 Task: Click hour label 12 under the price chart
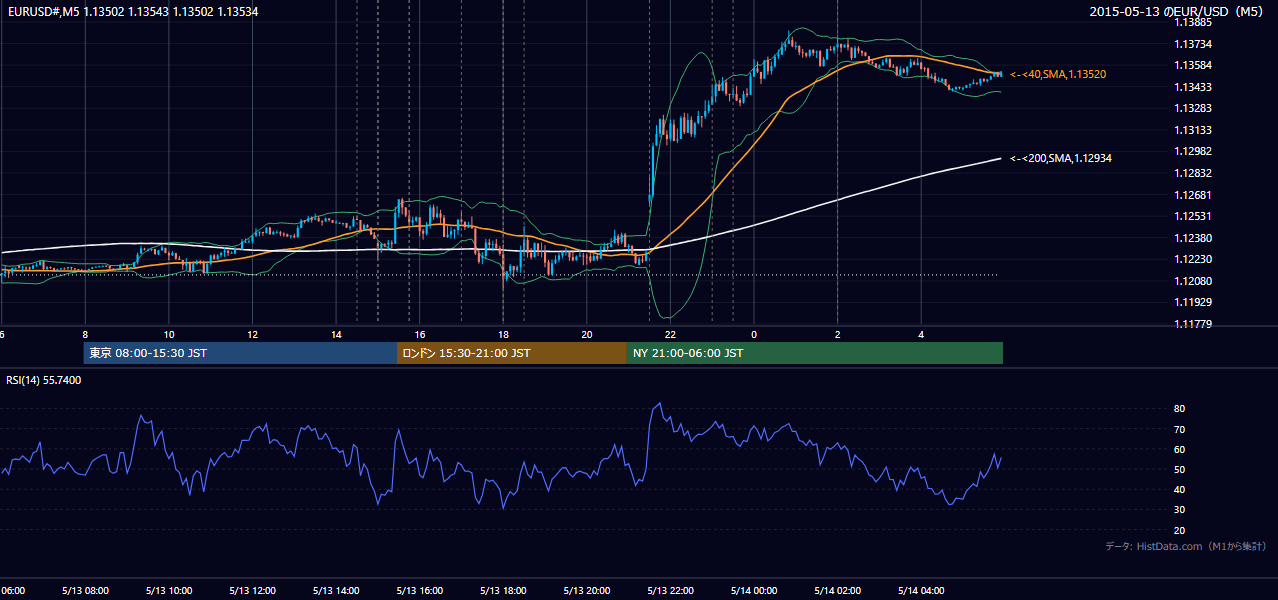click(x=253, y=334)
